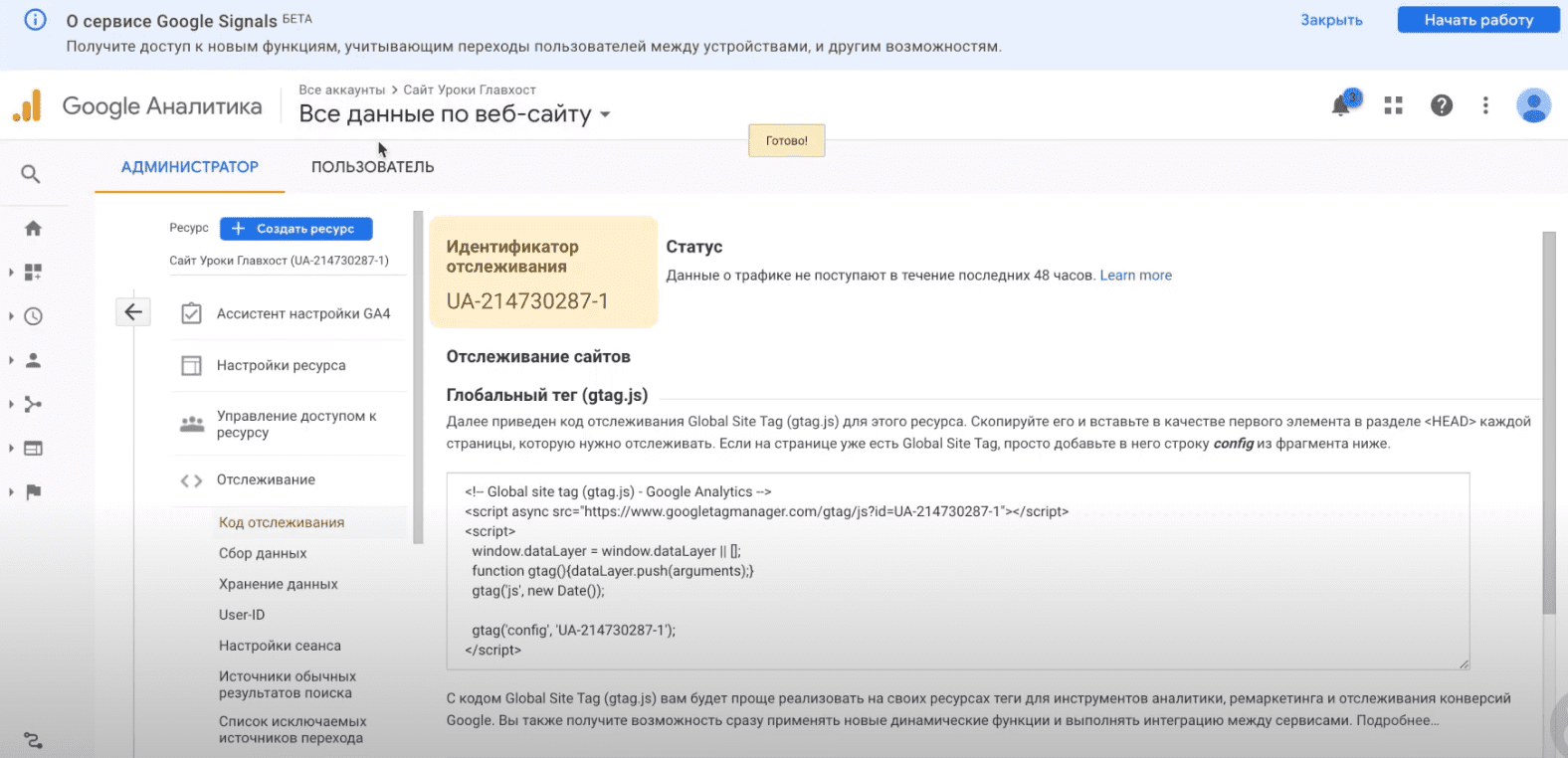1568x758 pixels.
Task: Click the help question mark icon
Action: click(1441, 105)
